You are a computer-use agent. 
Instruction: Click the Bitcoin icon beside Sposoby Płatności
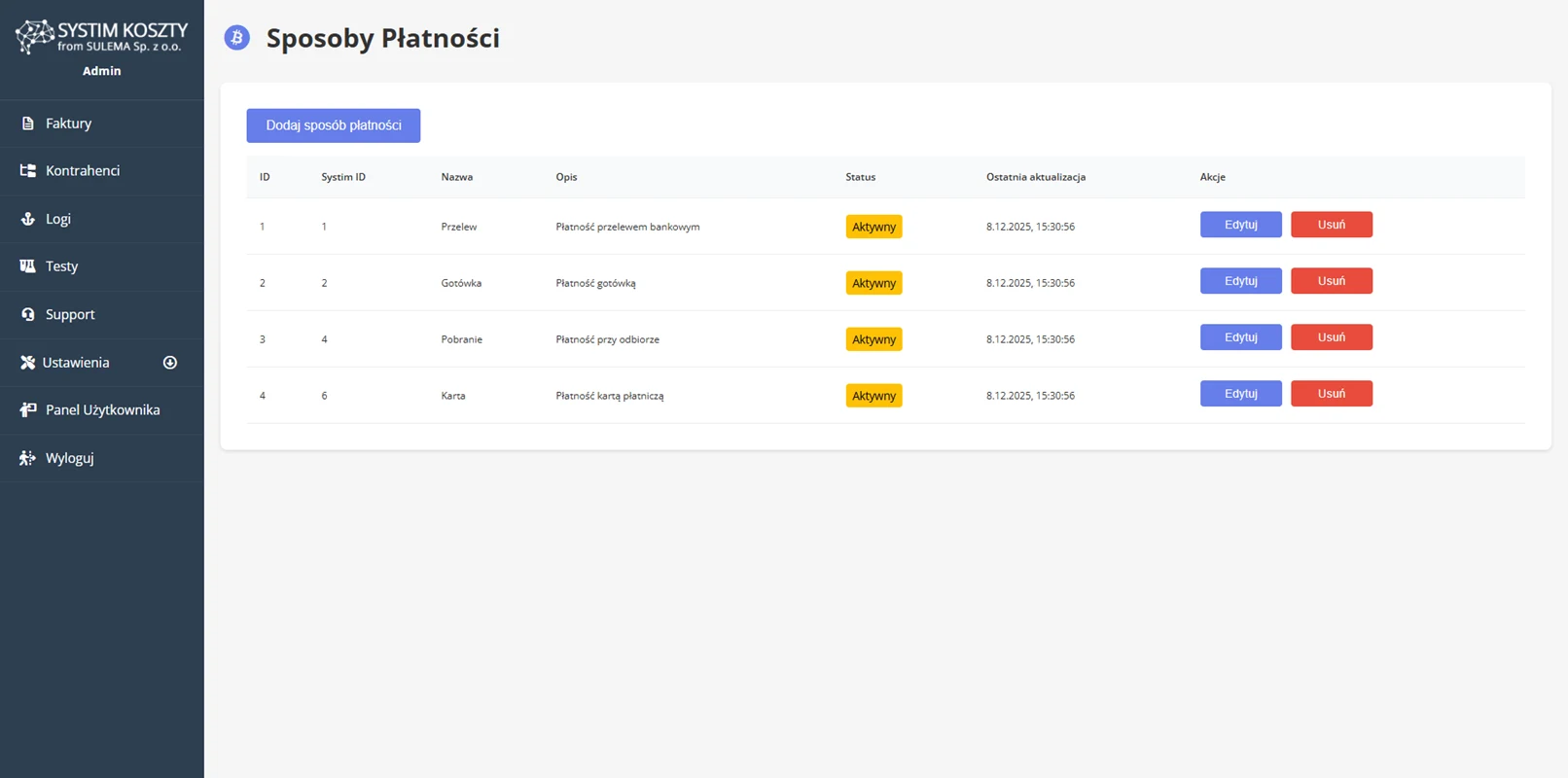(x=236, y=38)
